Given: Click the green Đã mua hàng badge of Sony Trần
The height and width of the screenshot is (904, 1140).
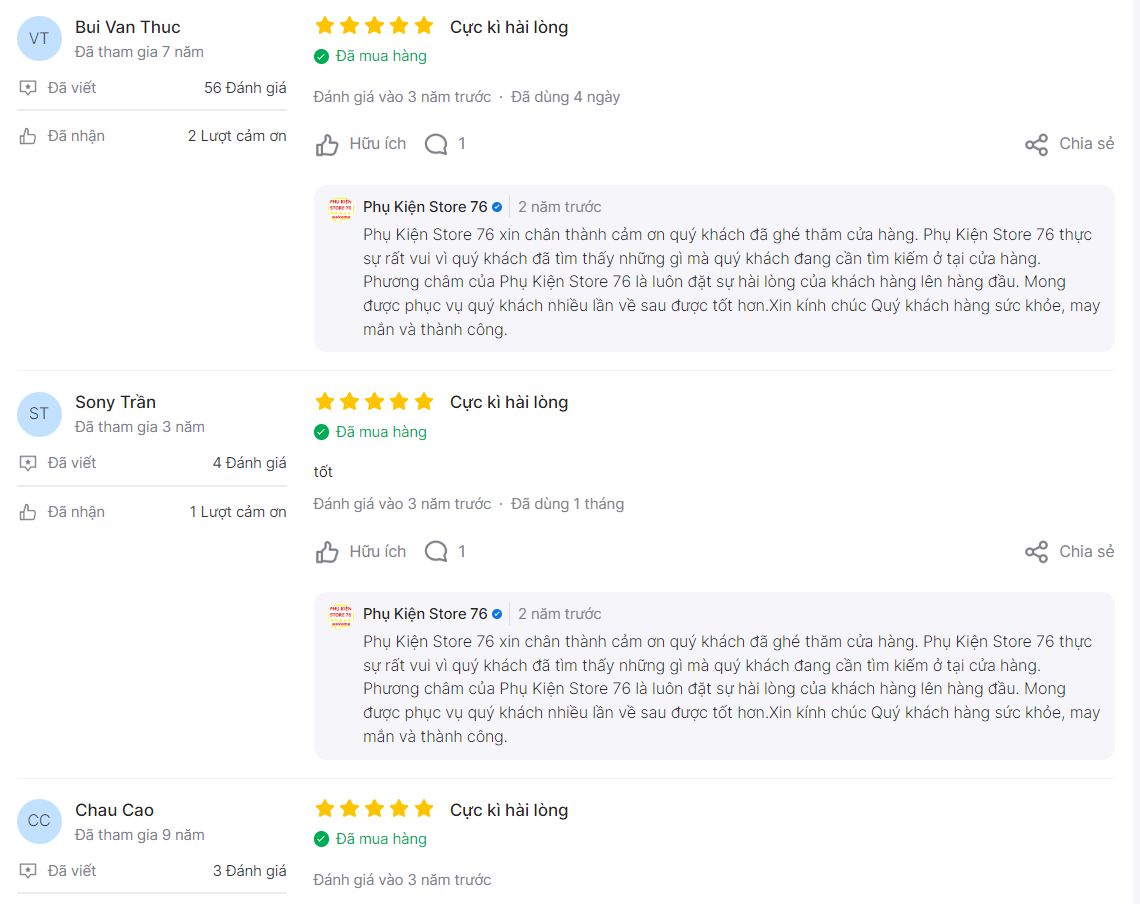Looking at the screenshot, I should (370, 432).
